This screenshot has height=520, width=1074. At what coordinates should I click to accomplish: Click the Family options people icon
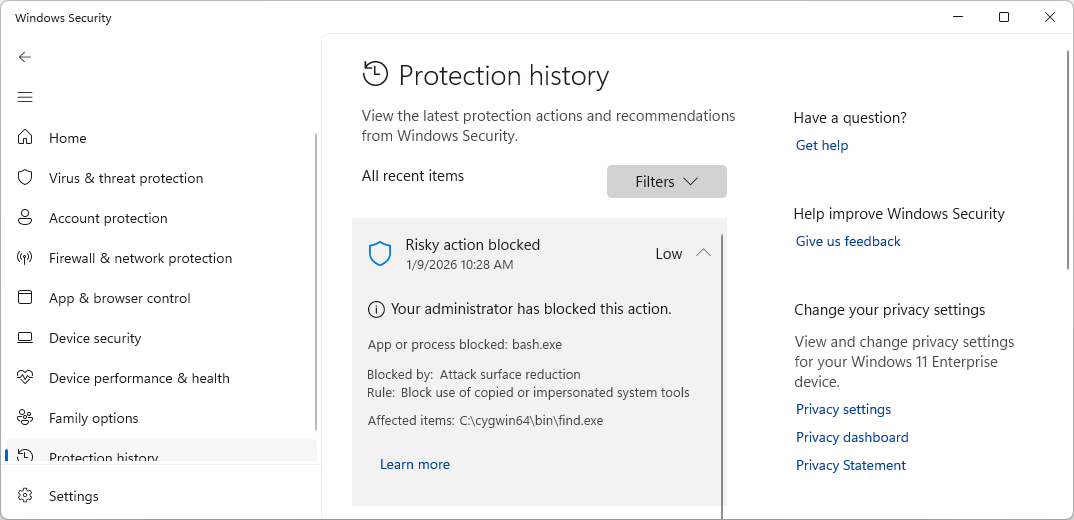(25, 418)
